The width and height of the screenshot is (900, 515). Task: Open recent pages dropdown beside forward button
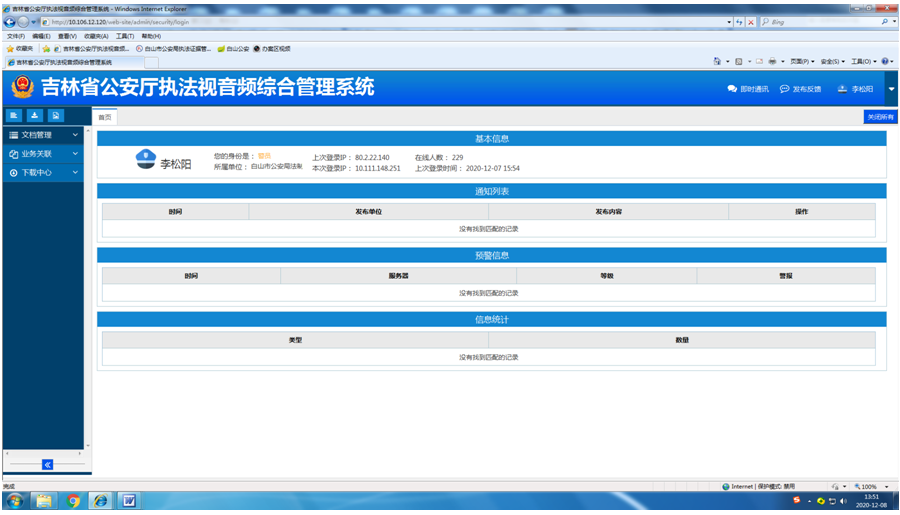[x=33, y=22]
